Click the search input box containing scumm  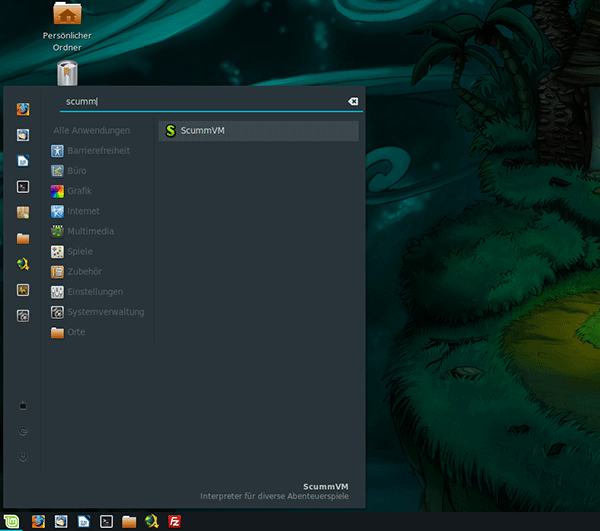click(200, 102)
